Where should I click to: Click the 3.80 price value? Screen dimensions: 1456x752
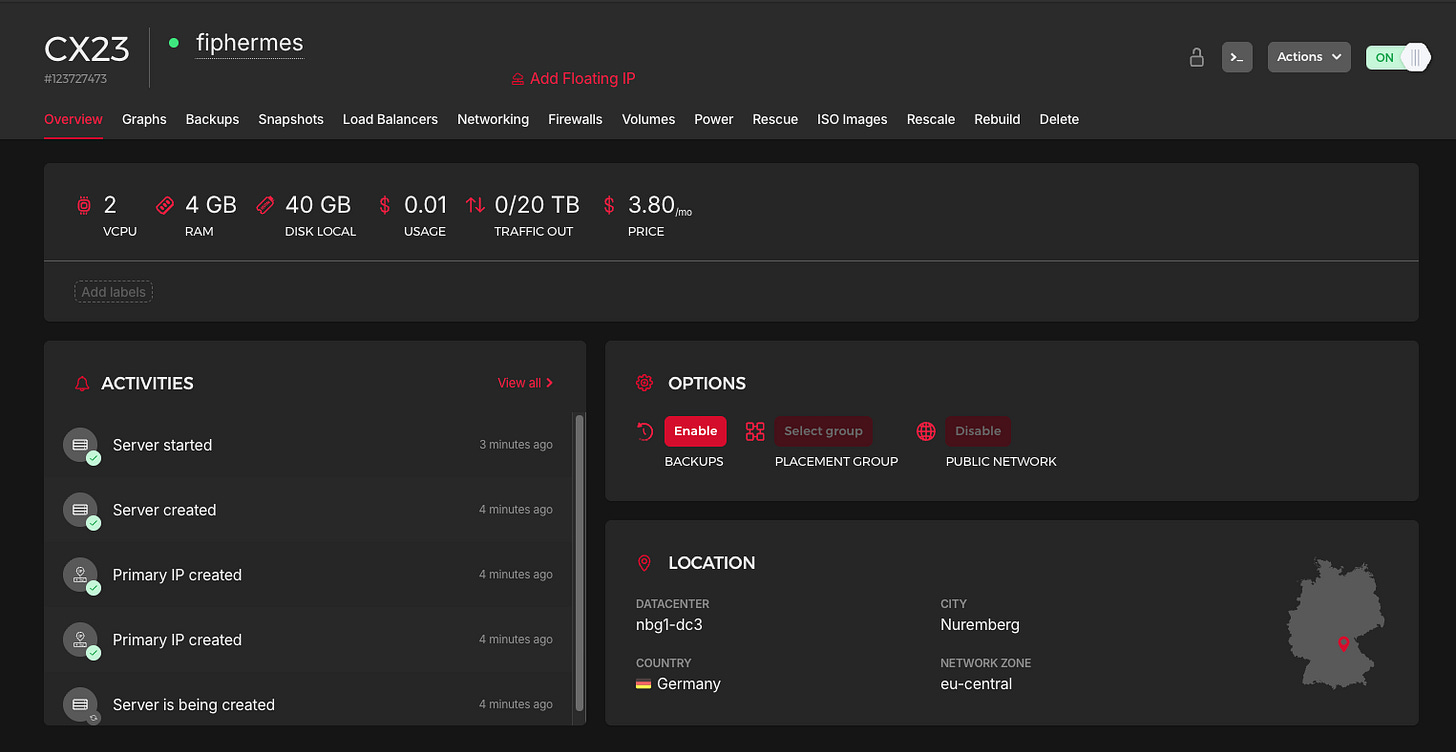click(651, 205)
